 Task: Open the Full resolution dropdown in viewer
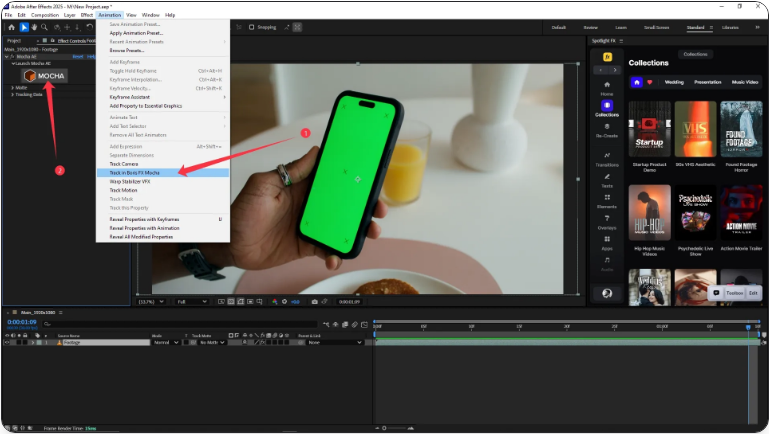[192, 301]
